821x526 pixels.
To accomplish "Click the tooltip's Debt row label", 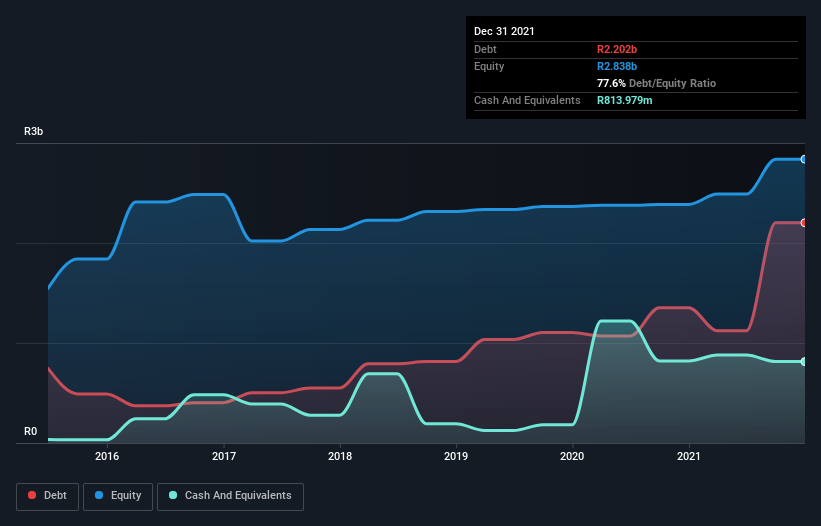I will coord(485,49).
